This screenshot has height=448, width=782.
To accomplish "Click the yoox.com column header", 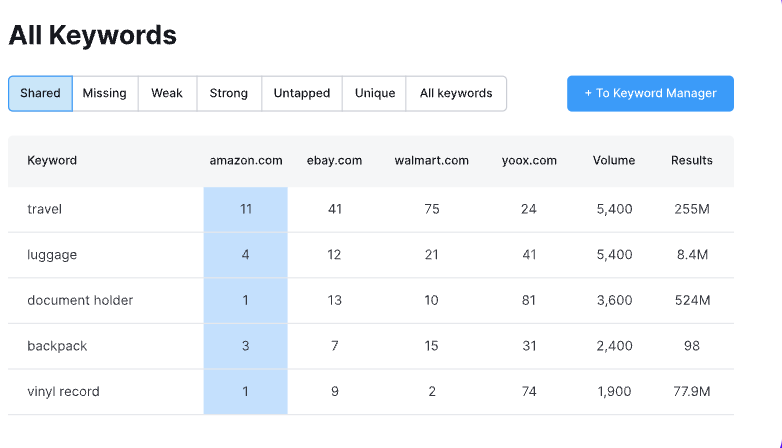I will [529, 161].
